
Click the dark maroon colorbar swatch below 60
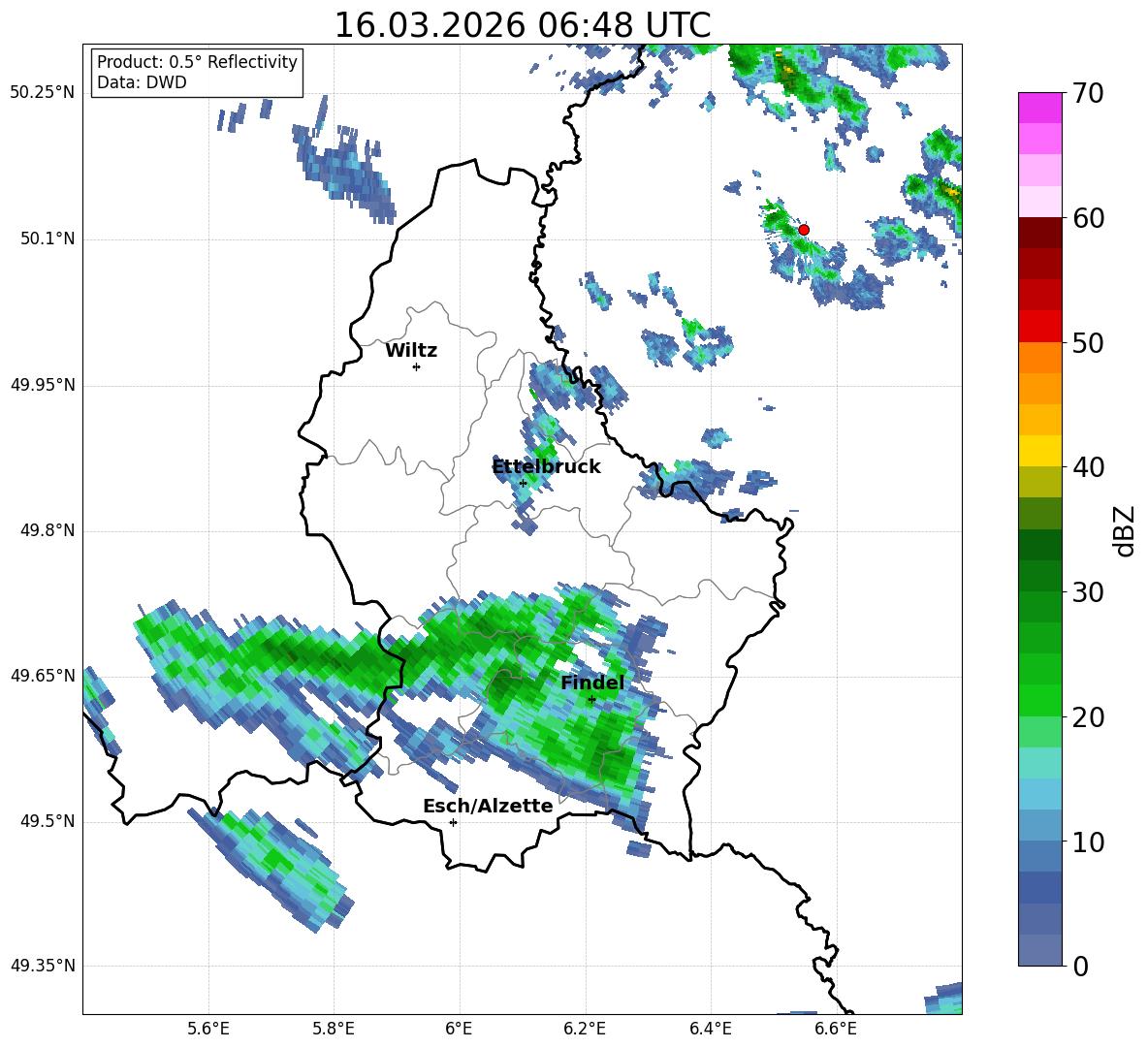tap(1039, 233)
